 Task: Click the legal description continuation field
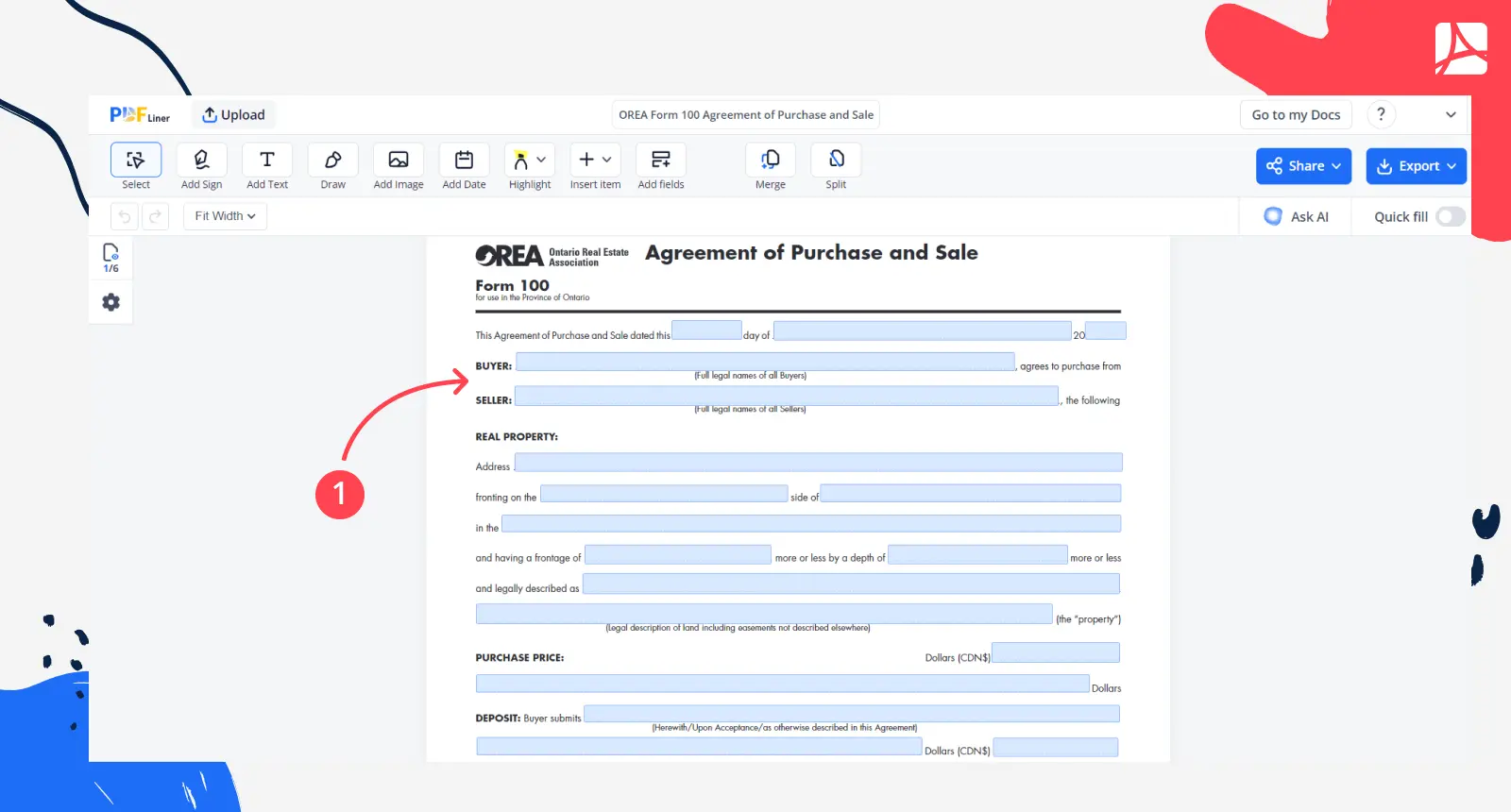click(764, 614)
